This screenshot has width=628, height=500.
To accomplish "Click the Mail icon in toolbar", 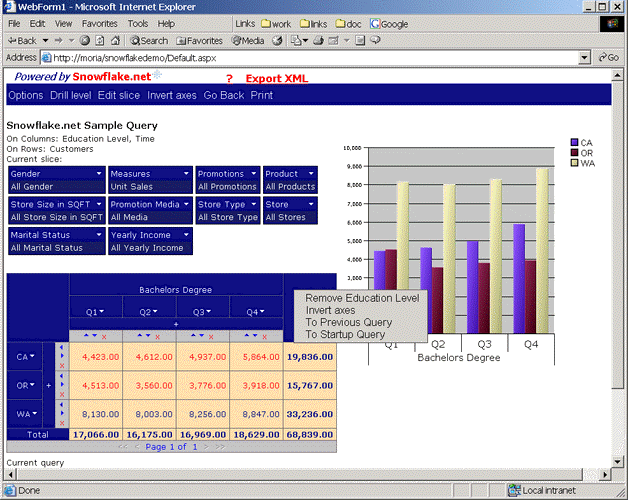I will pyautogui.click(x=296, y=40).
